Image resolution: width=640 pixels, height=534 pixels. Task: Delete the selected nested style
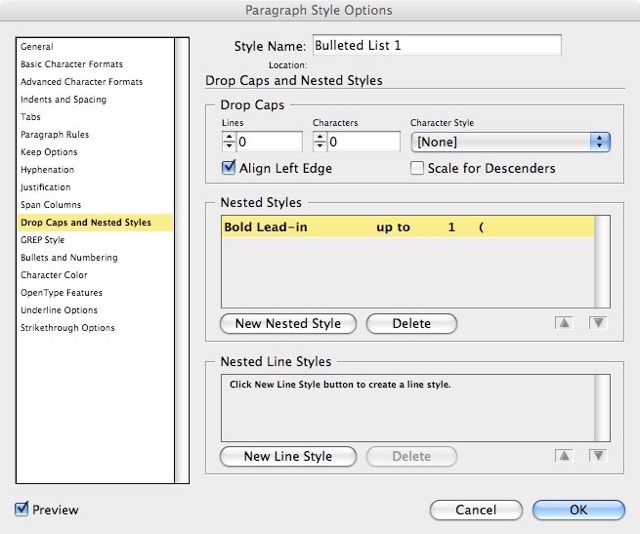click(x=411, y=323)
